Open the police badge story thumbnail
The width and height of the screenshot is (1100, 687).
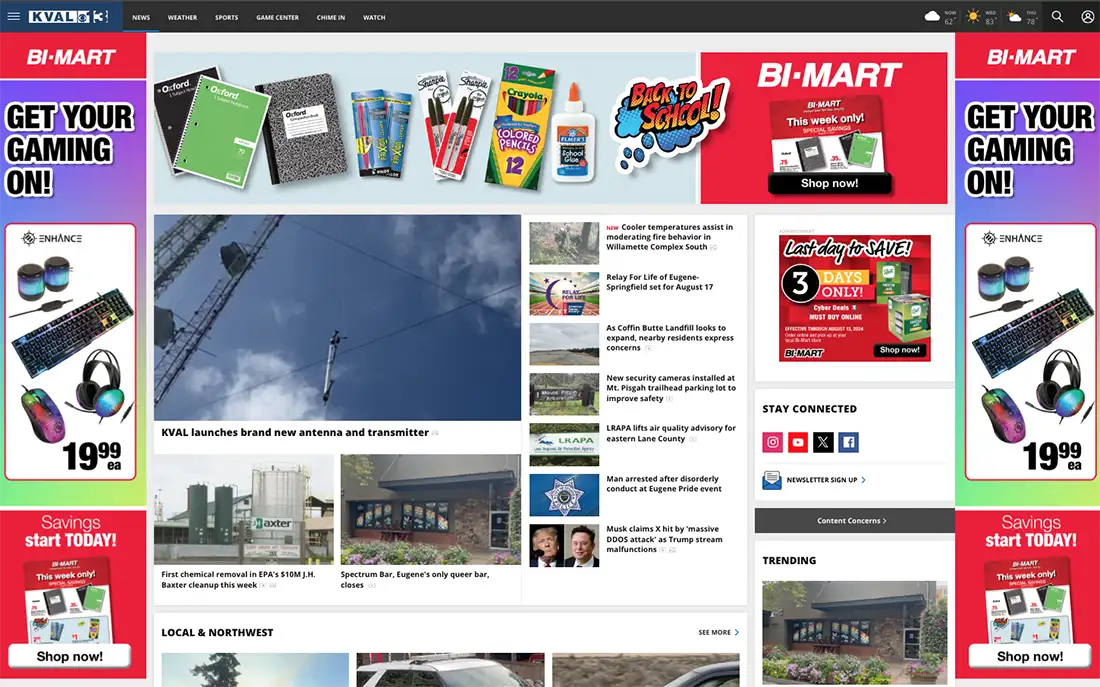(564, 495)
